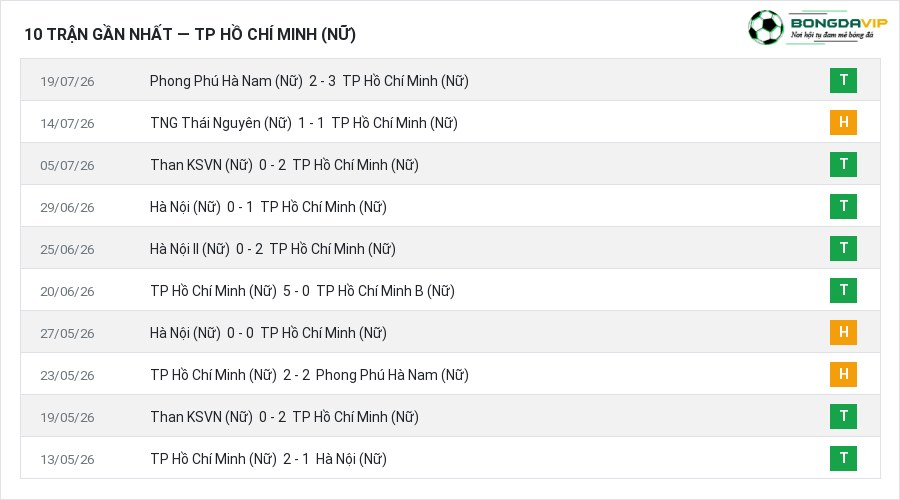This screenshot has height=500, width=900.
Task: Click the green T badge for 05/07/26 match
Action: point(843,164)
